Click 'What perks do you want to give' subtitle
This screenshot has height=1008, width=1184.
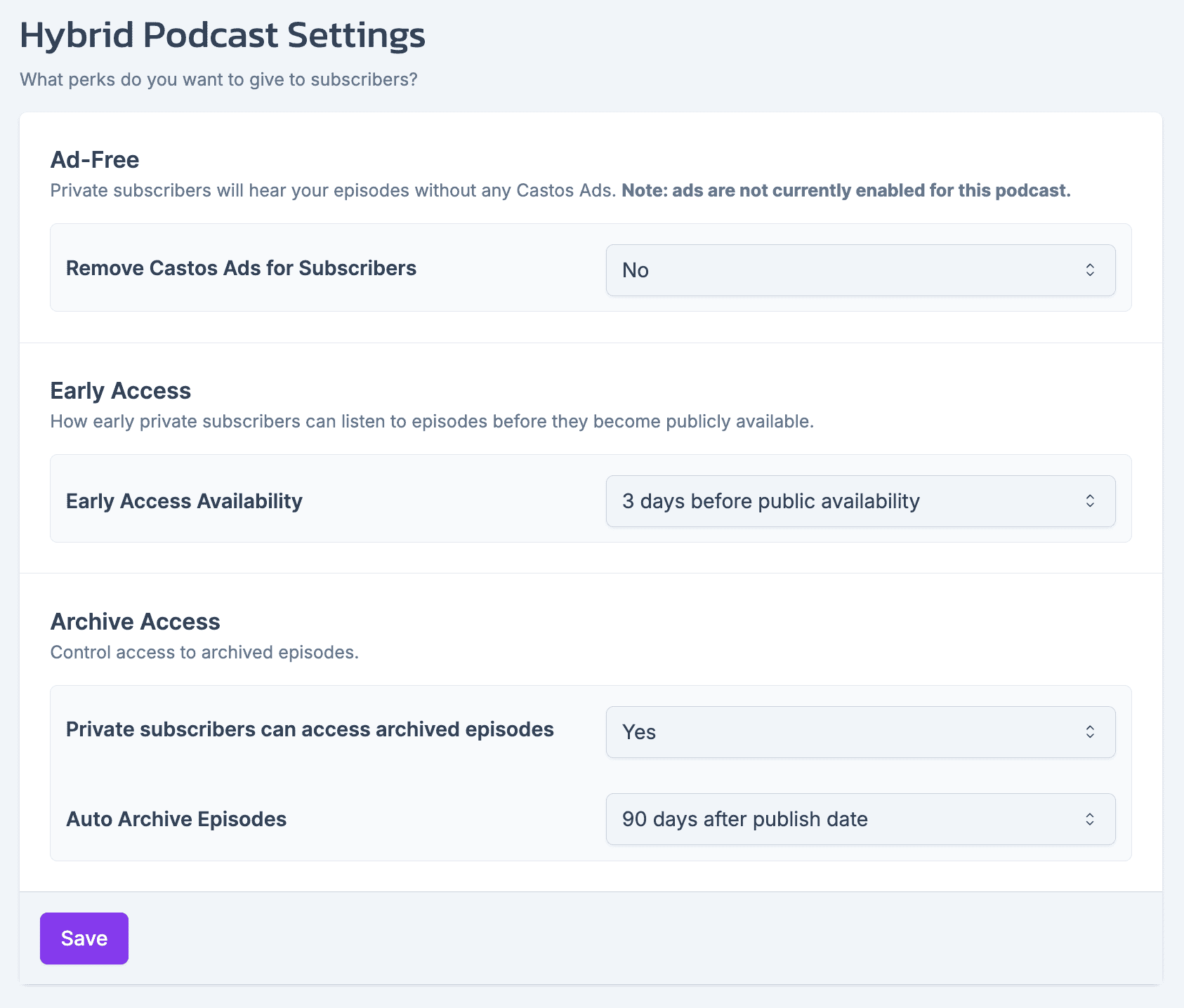(x=218, y=79)
